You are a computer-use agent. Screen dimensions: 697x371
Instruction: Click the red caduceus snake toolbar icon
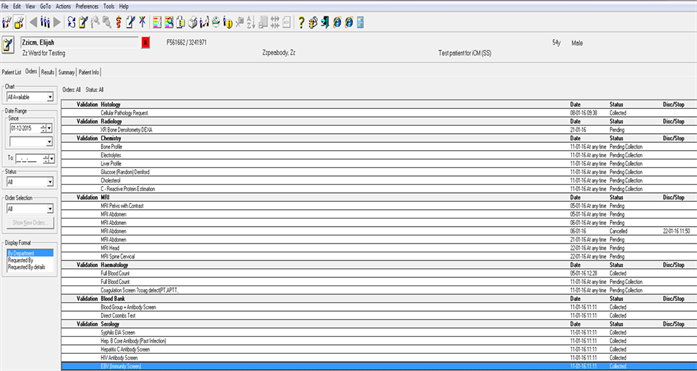coord(119,22)
